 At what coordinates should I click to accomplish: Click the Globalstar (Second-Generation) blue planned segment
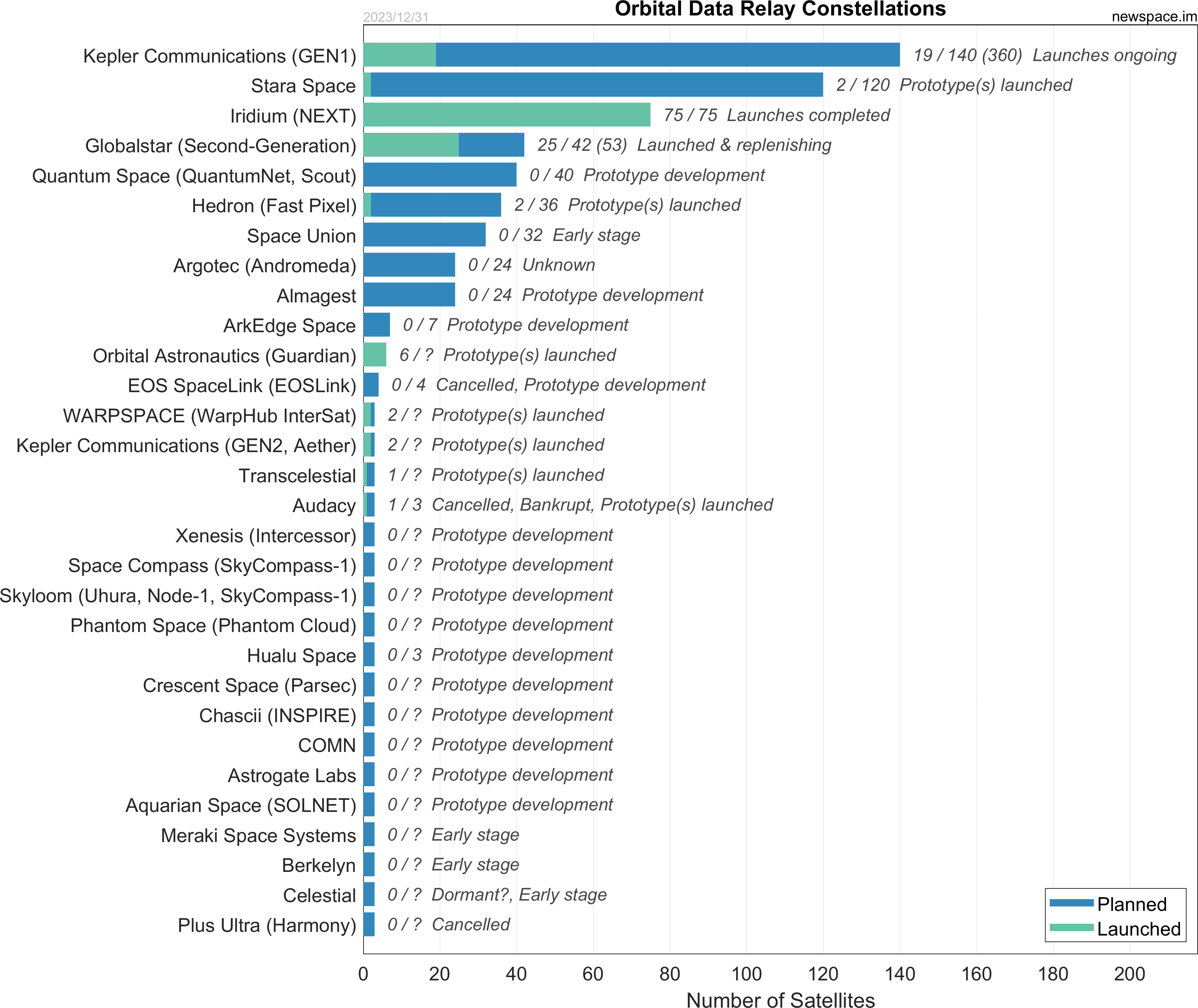[x=491, y=145]
